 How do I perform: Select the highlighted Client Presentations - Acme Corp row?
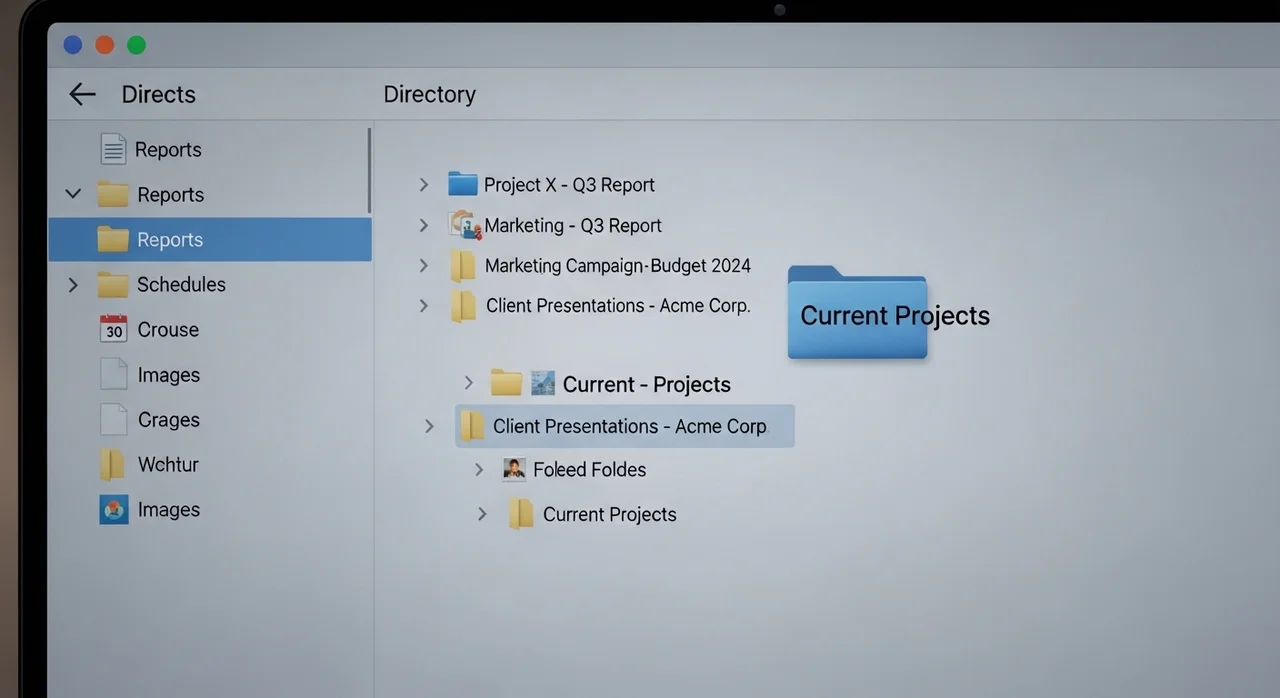click(x=629, y=426)
